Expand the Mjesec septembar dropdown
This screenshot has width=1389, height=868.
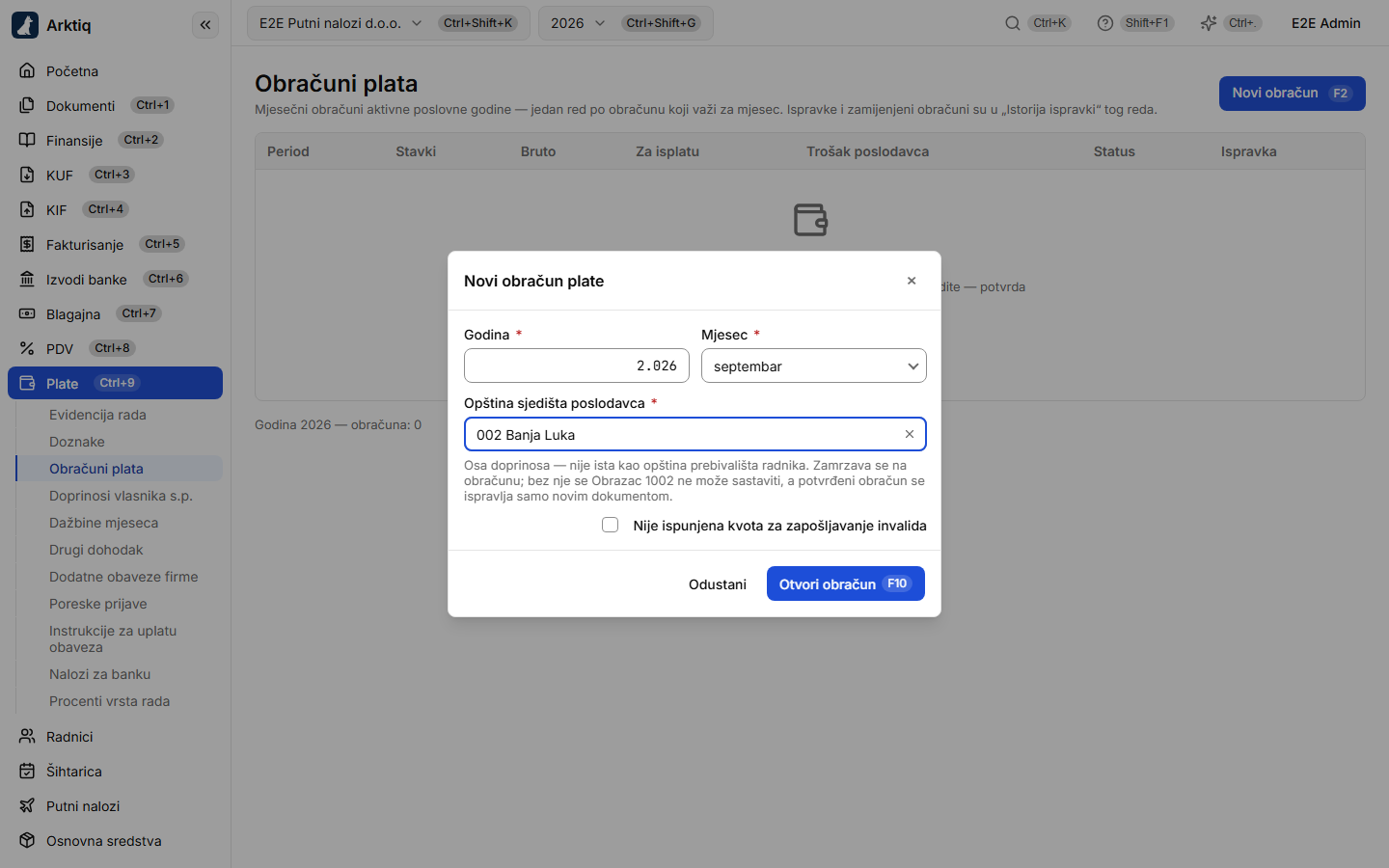[813, 366]
